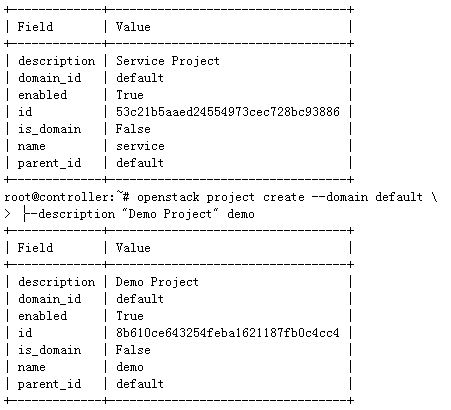Click the 'Field' header of first table
Image resolution: width=451 pixels, height=410 pixels.
[35, 27]
